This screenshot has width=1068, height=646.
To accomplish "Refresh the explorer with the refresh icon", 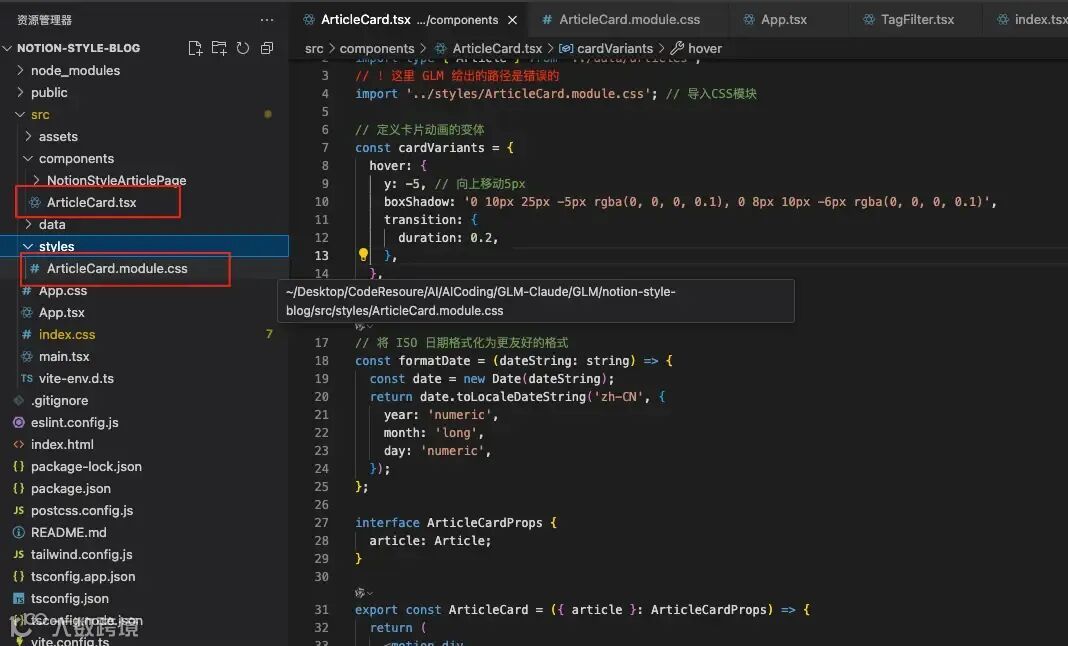I will click(242, 48).
